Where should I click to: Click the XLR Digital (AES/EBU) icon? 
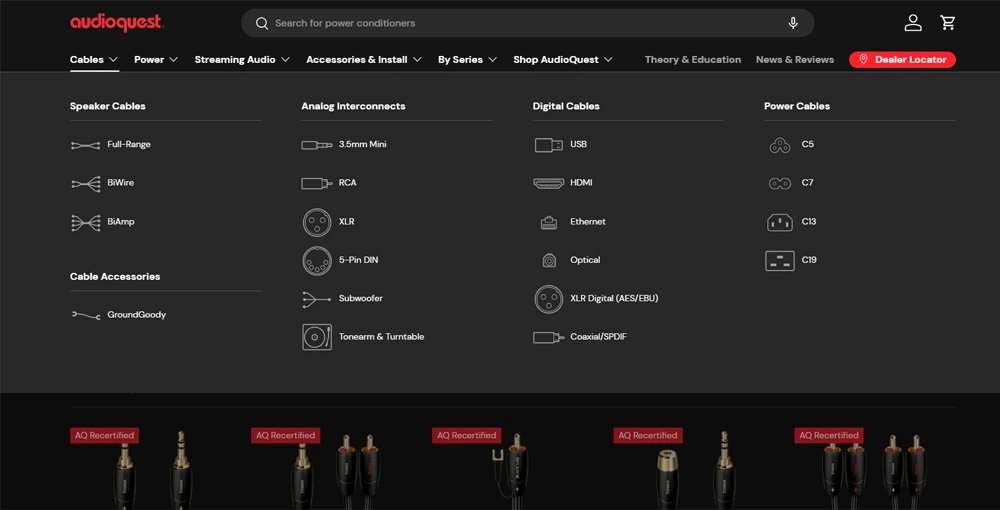pos(548,299)
